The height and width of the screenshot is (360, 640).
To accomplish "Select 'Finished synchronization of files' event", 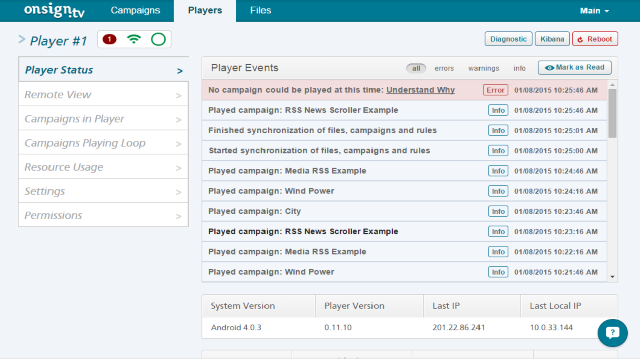I will tap(404, 131).
